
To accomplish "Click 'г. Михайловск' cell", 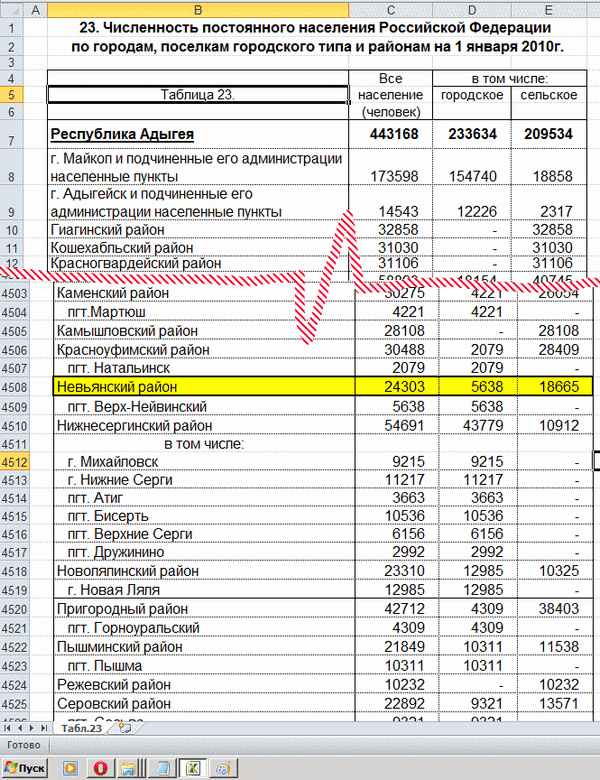I will (x=204, y=462).
